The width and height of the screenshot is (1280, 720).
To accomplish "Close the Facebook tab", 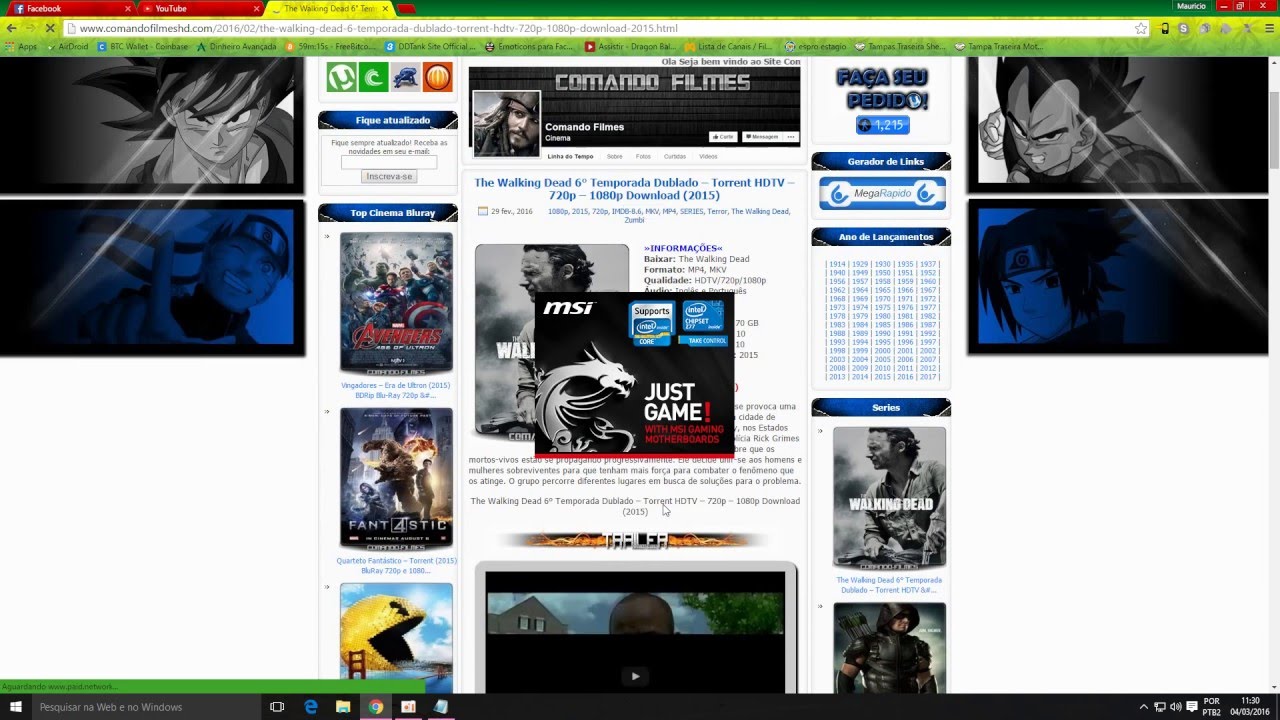I will click(127, 9).
